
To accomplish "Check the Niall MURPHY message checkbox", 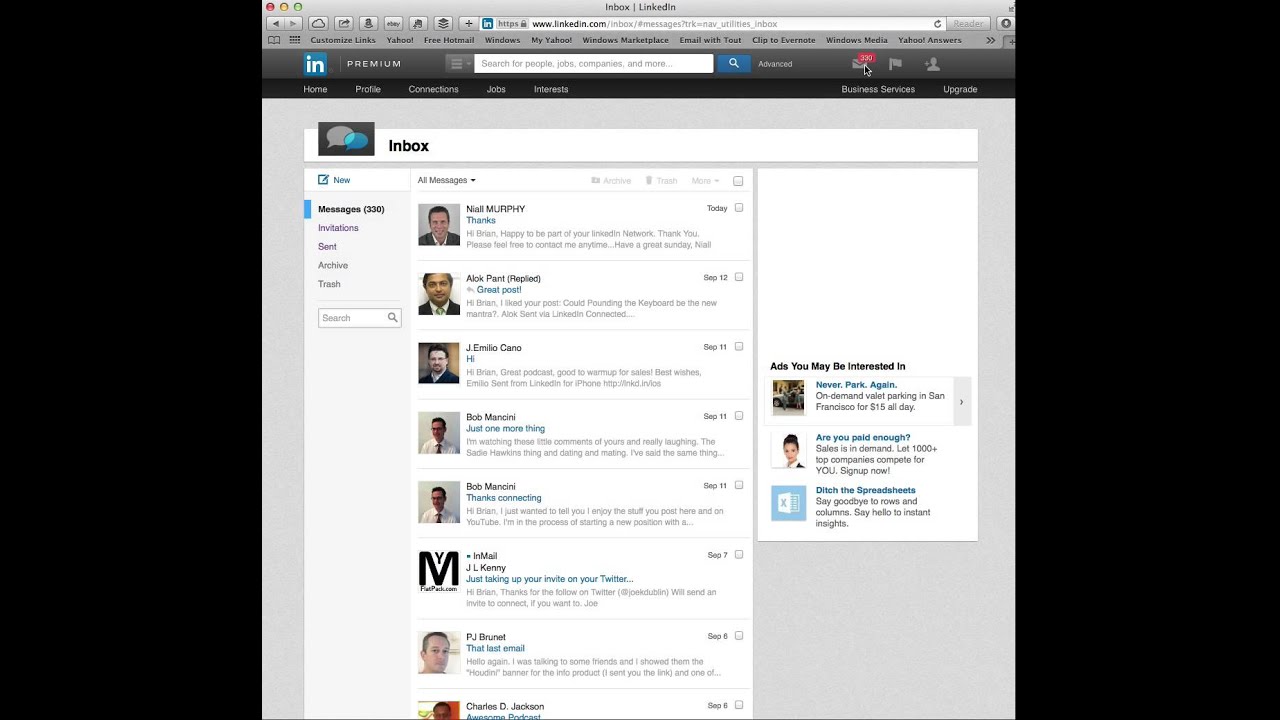I will coord(739,208).
